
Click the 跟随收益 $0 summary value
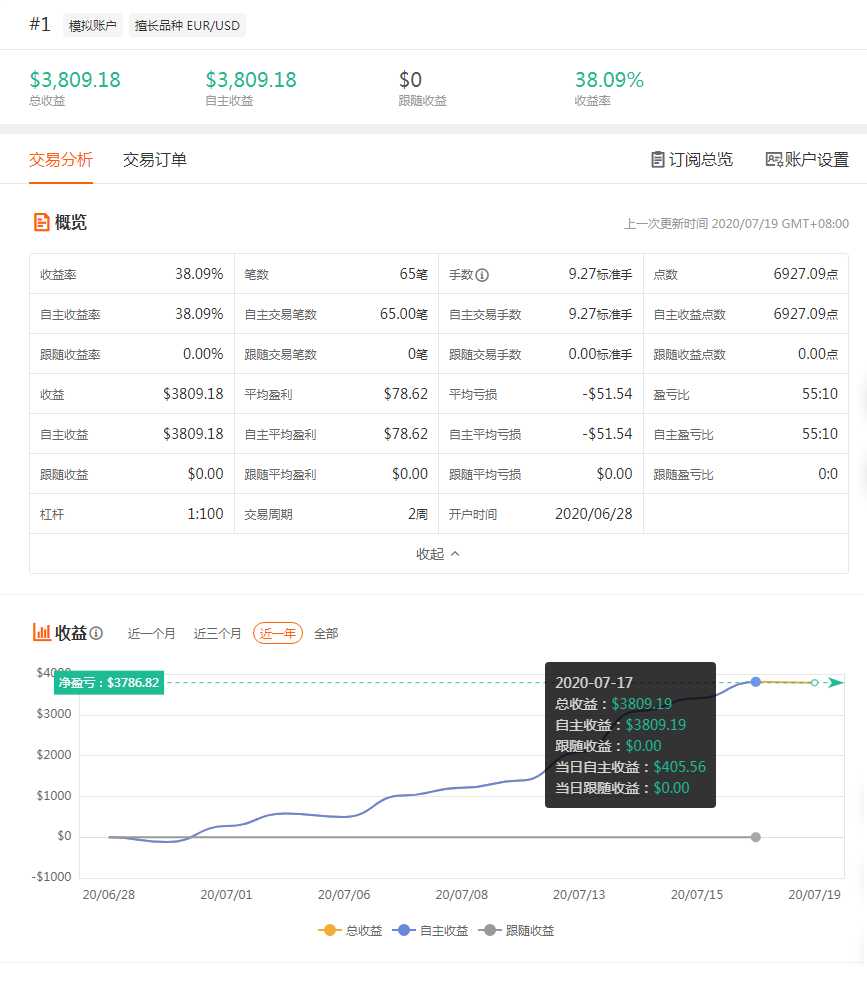pyautogui.click(x=411, y=80)
